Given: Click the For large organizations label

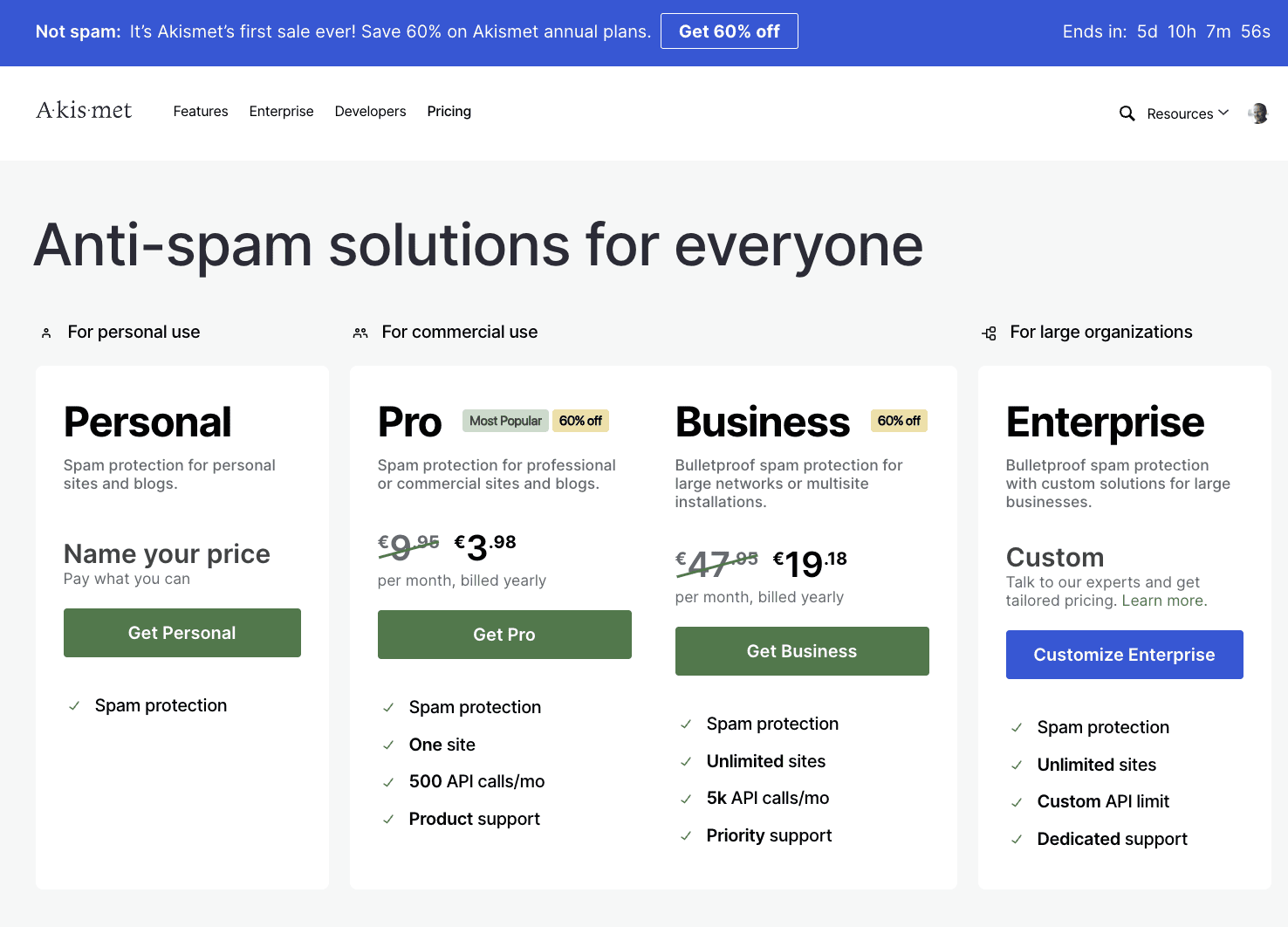Looking at the screenshot, I should [x=1100, y=332].
